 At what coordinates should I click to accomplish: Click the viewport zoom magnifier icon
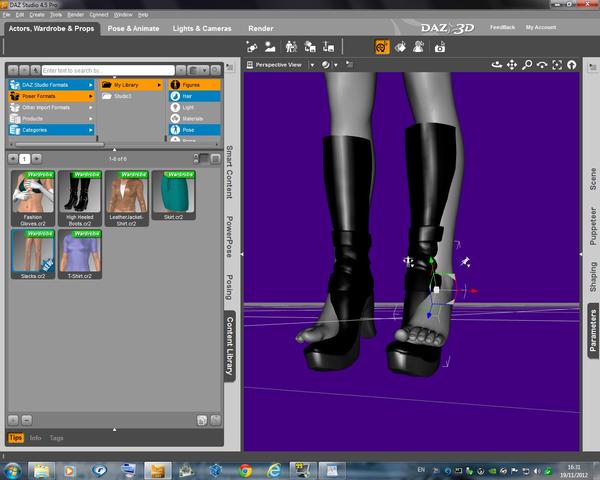pos(527,65)
